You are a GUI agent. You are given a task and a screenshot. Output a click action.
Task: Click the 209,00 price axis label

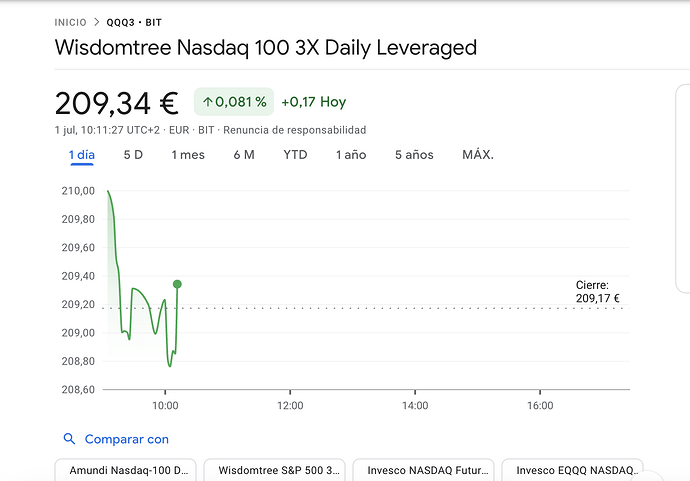(78, 333)
